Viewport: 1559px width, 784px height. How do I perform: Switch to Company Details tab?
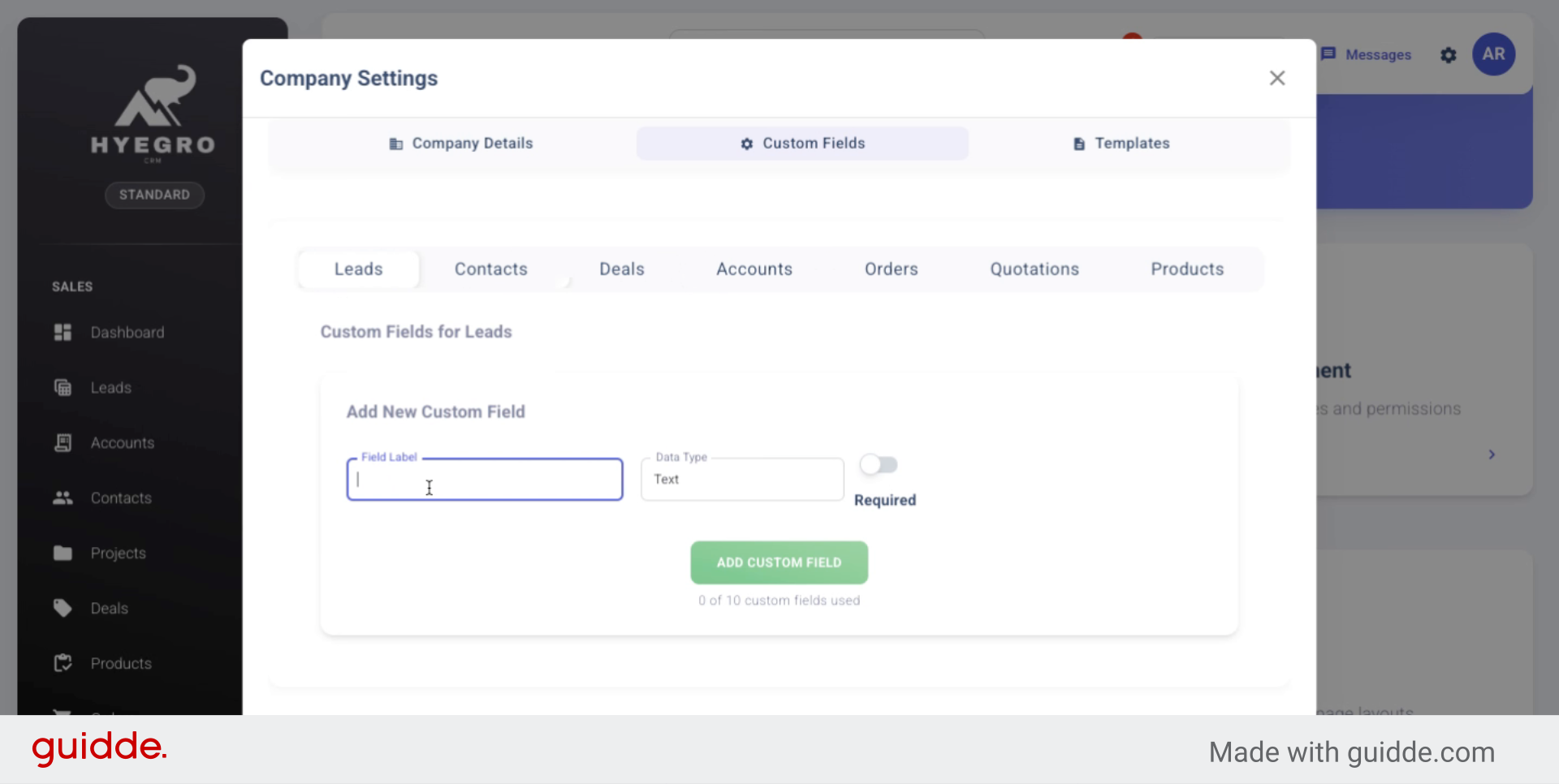tap(460, 144)
